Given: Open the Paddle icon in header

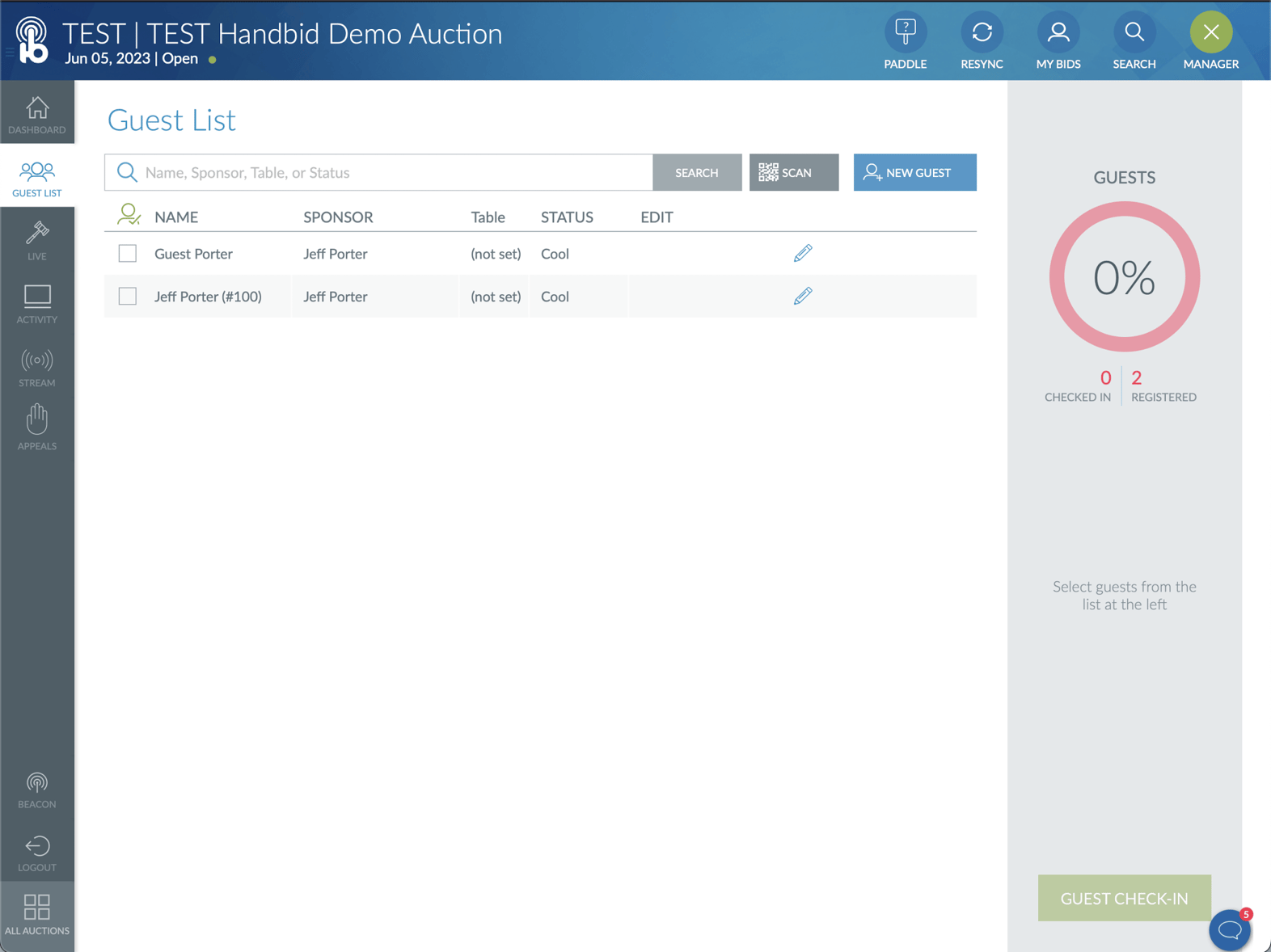Looking at the screenshot, I should coord(905,33).
